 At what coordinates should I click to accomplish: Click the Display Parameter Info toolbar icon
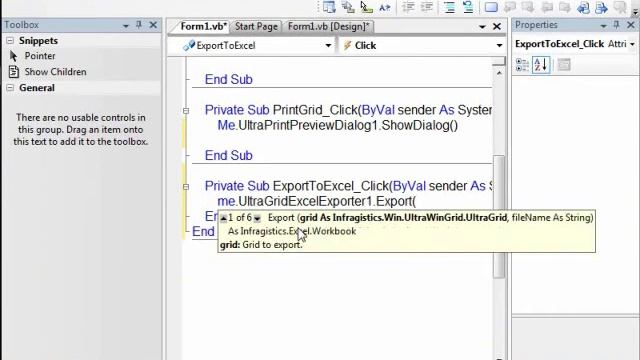click(348, 7)
